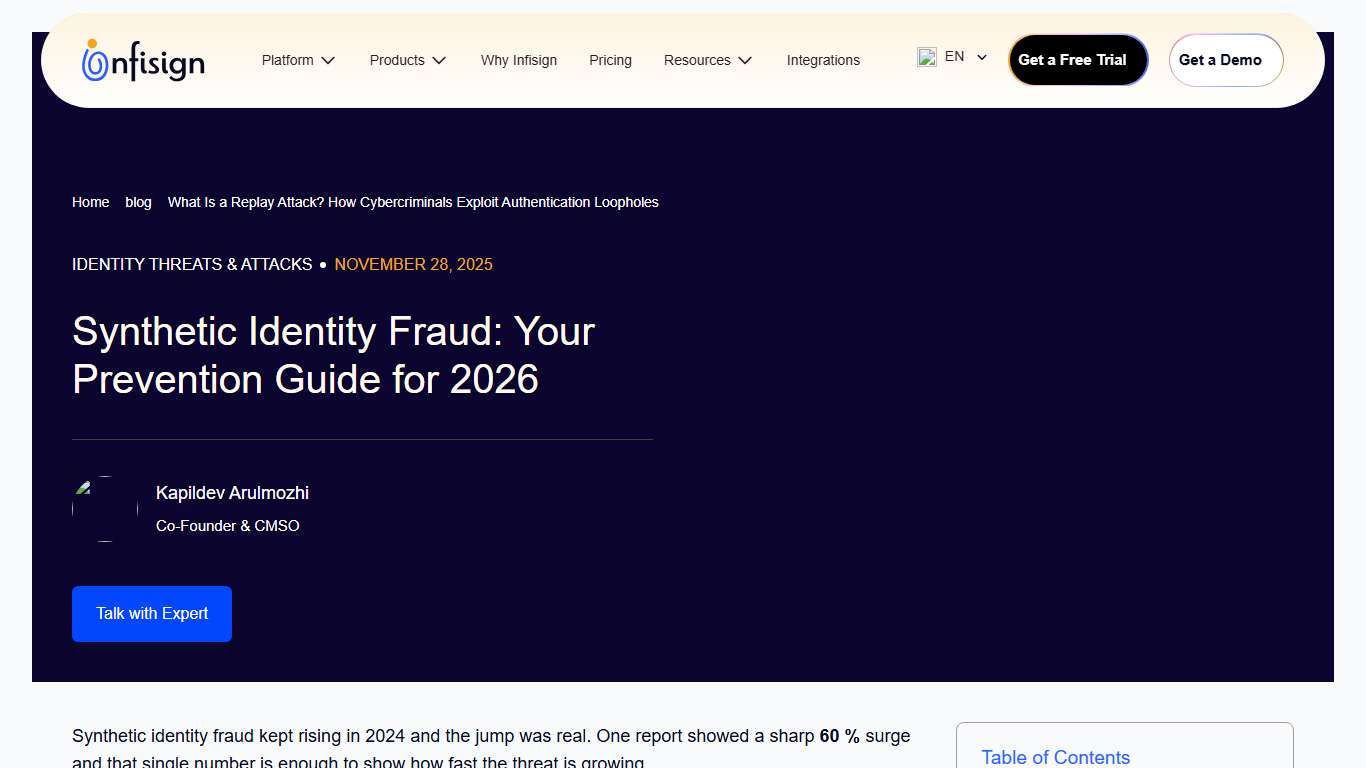Expand the Platform dropdown chevron
The image size is (1366, 768).
(329, 60)
